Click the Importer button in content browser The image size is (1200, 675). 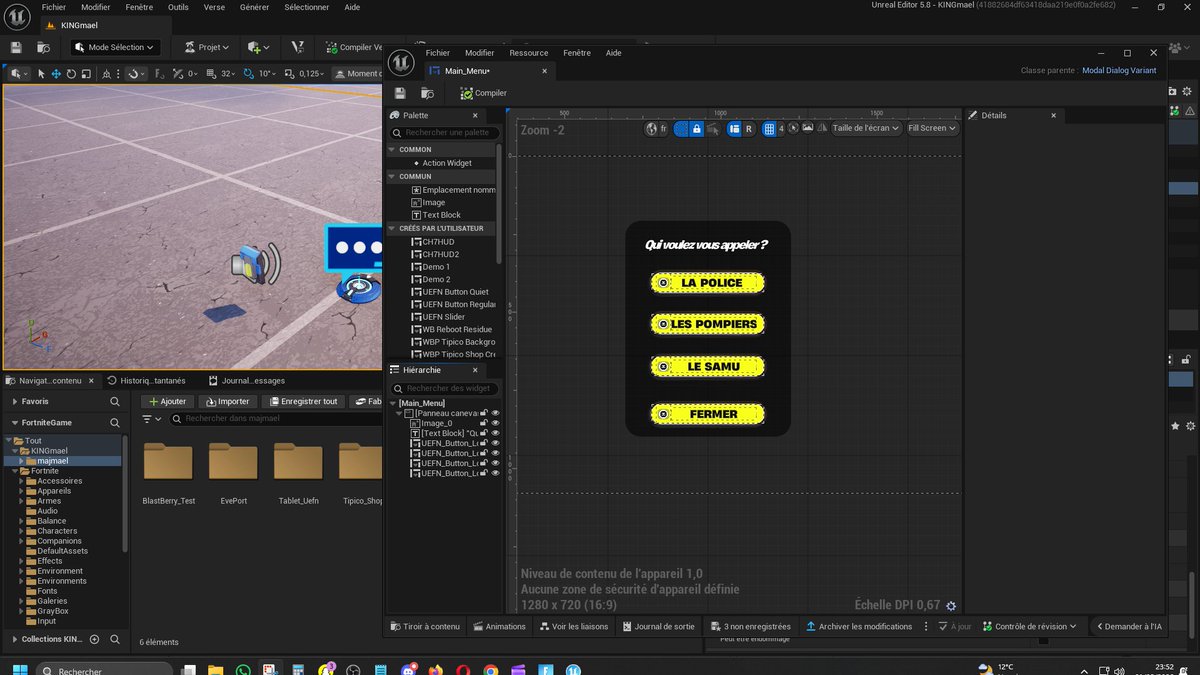click(x=228, y=402)
